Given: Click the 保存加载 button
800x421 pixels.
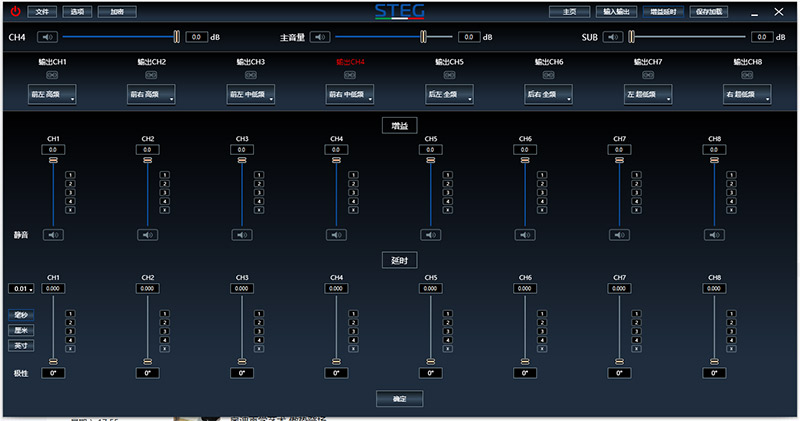Looking at the screenshot, I should (x=709, y=12).
